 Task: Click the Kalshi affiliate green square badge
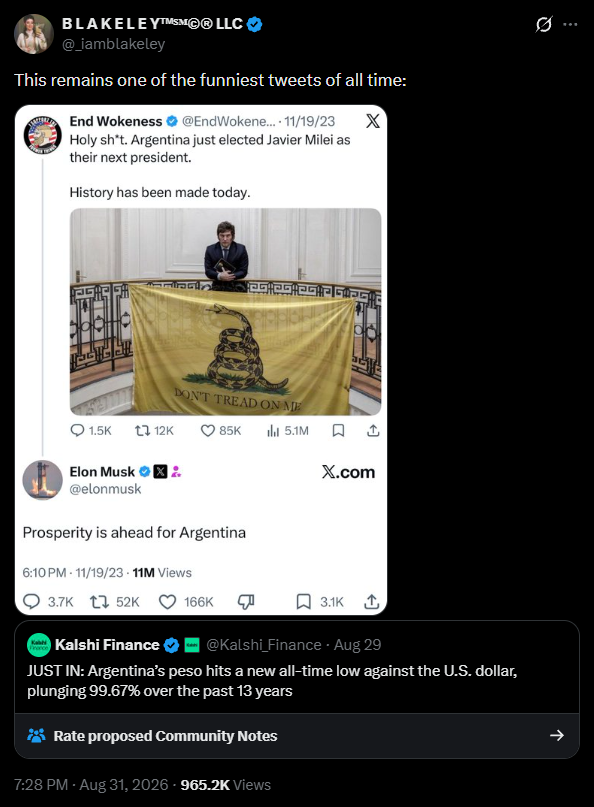(192, 645)
